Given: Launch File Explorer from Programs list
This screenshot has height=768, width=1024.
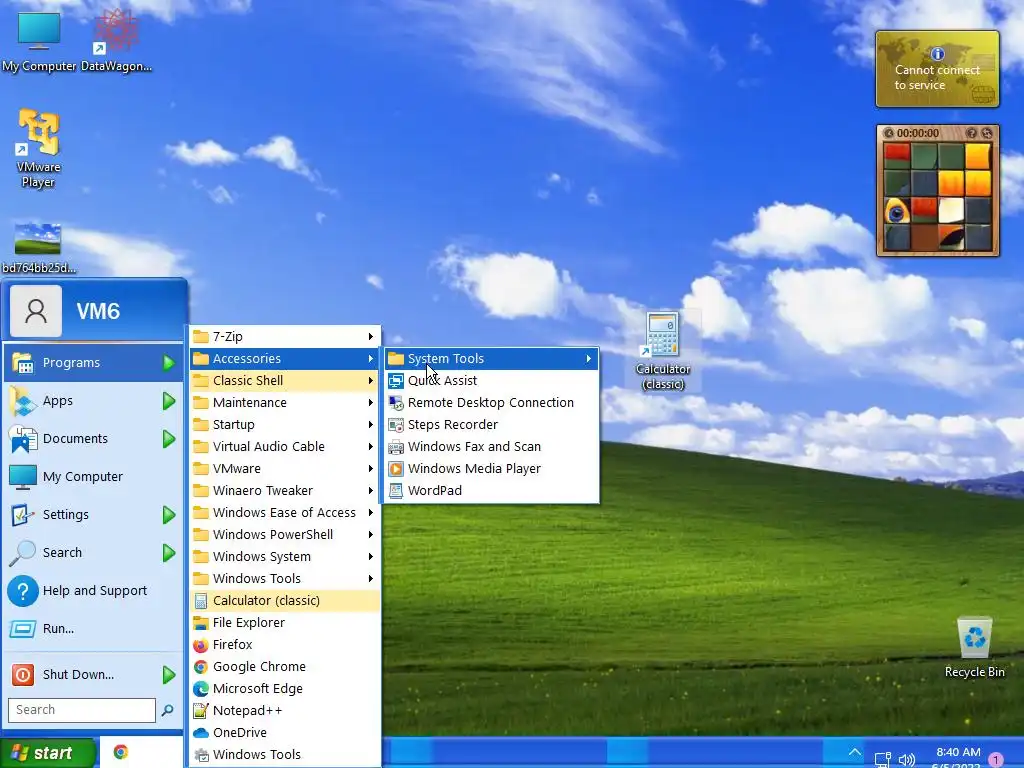Looking at the screenshot, I should coord(285,622).
